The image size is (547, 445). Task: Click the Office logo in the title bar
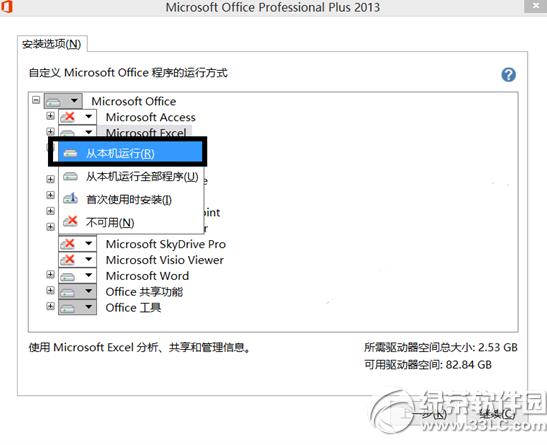click(7, 7)
